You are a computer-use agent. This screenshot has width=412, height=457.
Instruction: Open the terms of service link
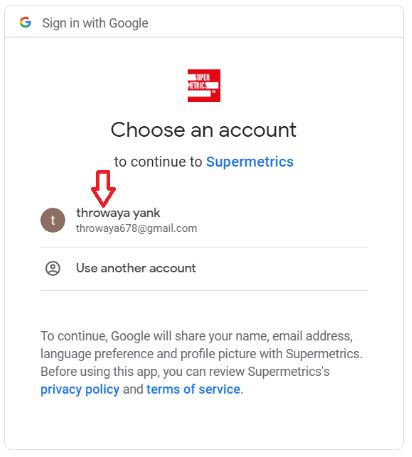(x=193, y=389)
